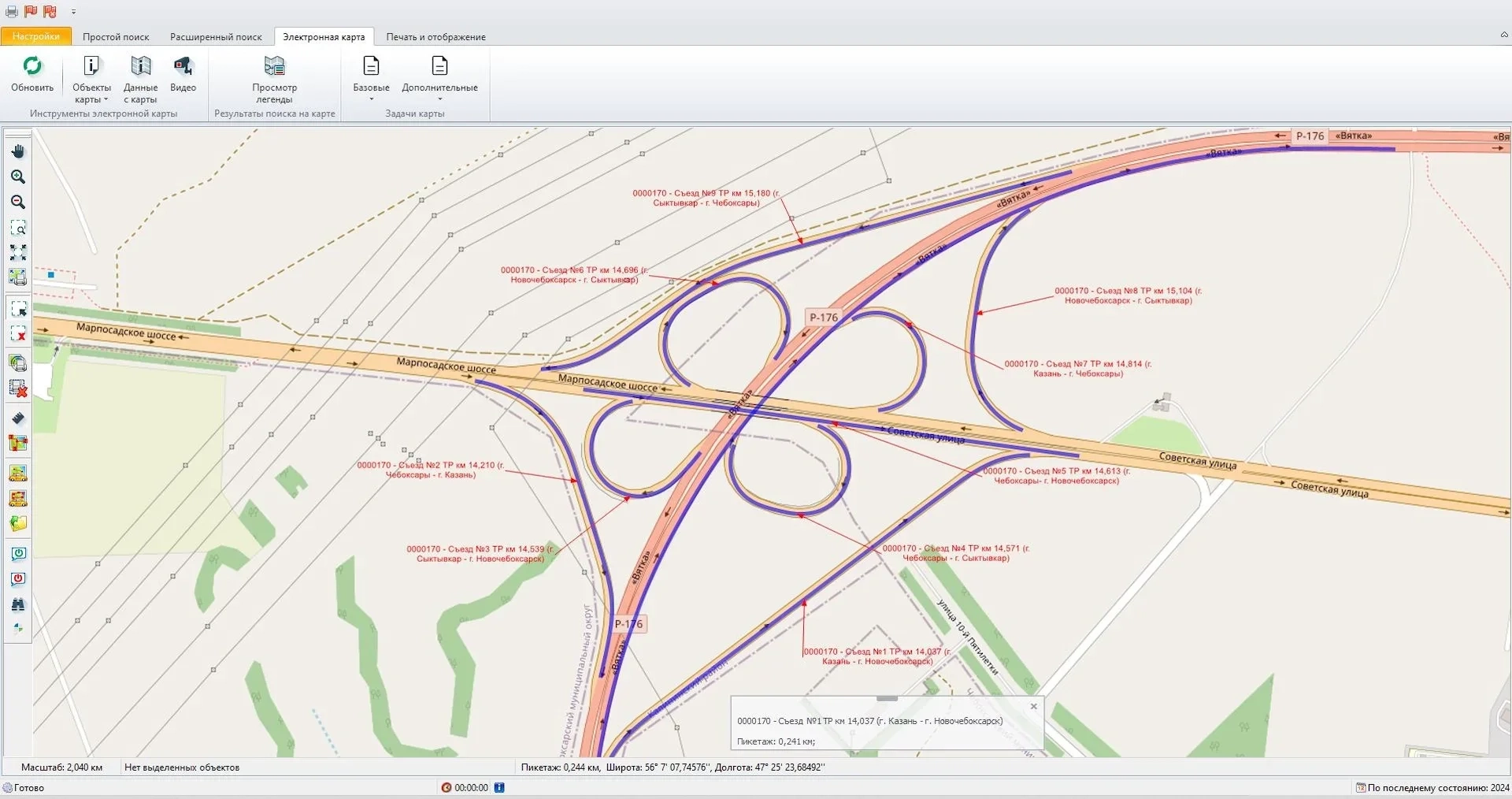Close the Съезд №1 info popup
1512x799 pixels.
(1034, 707)
